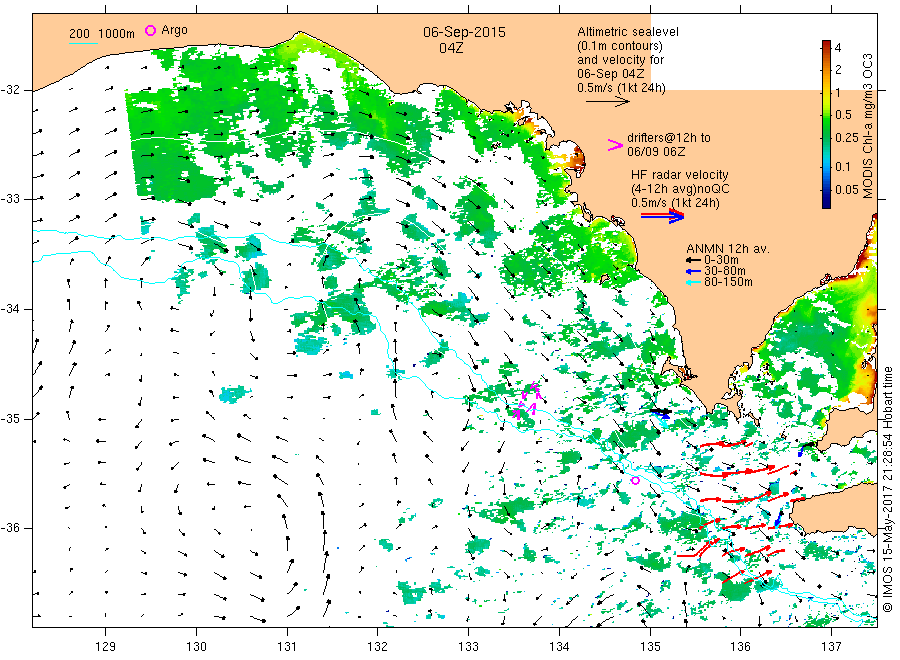Click the colorbar tick label "0.5"
This screenshot has height=660, width=900.
[843, 114]
